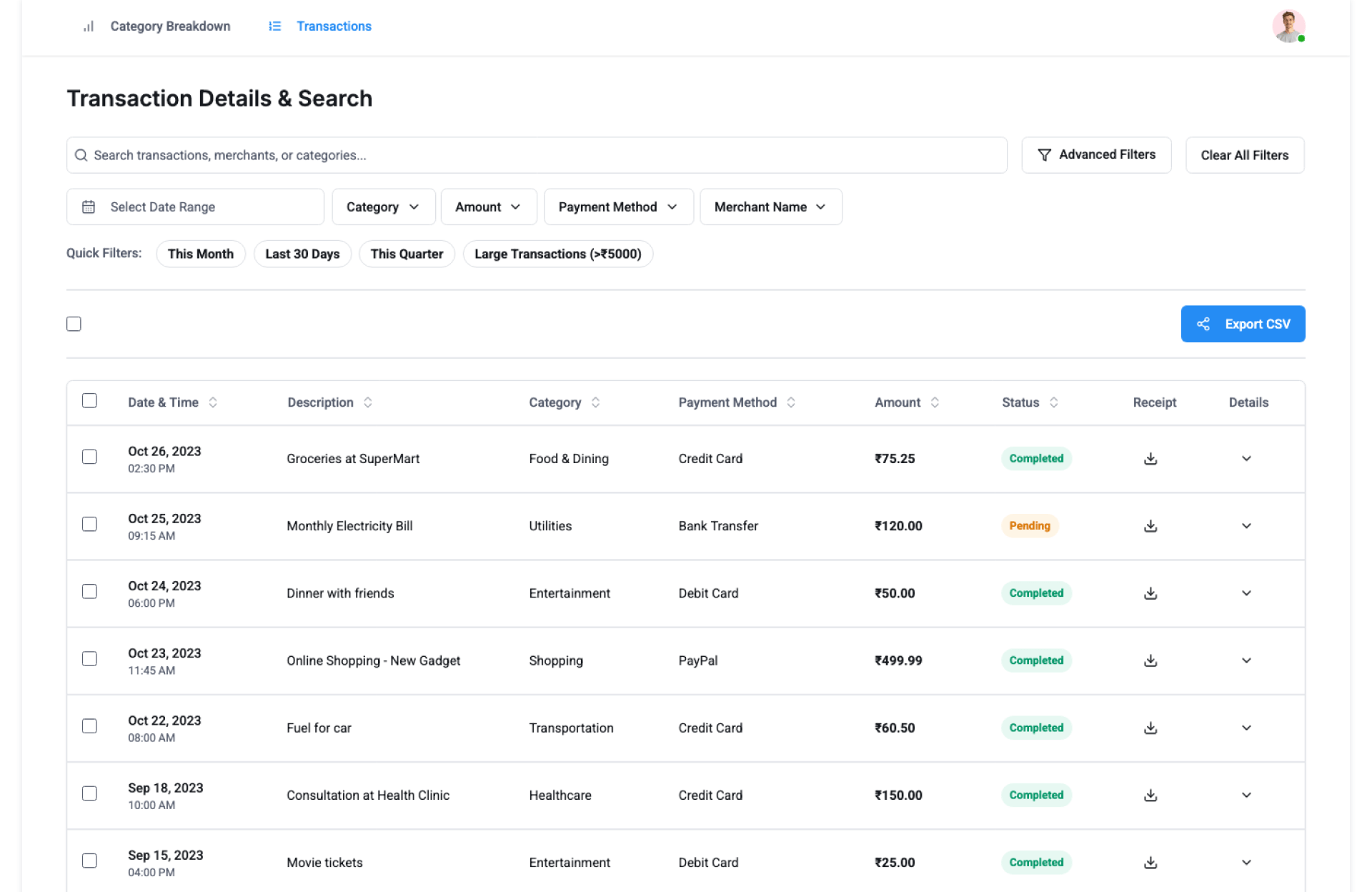Open the Payment Method filter dropdown
Screen dimensions: 1372x892
coord(618,207)
